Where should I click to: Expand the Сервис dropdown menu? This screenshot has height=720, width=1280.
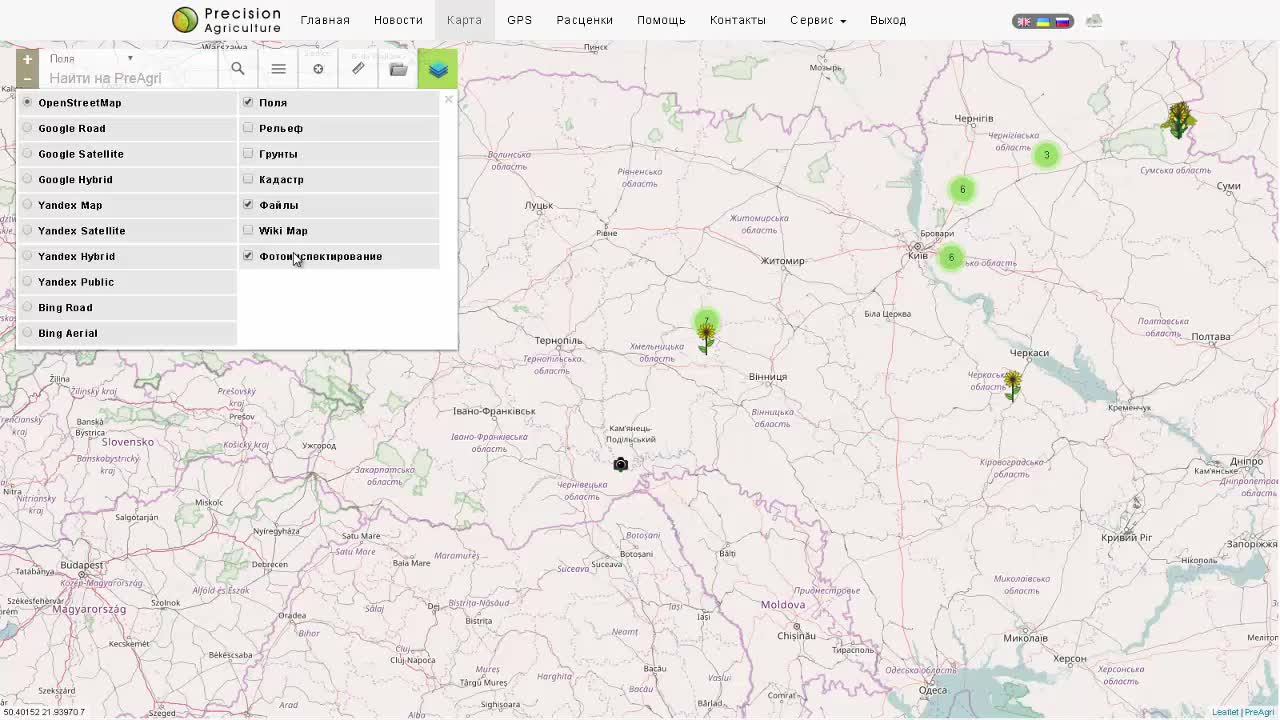point(818,20)
